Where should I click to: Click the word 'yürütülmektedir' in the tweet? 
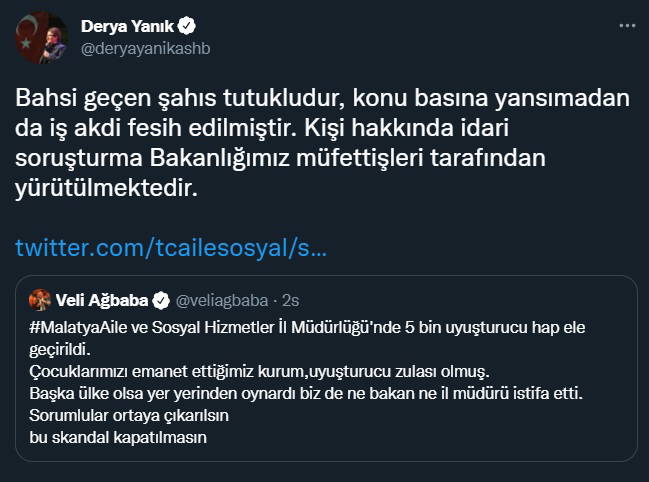pos(115,187)
